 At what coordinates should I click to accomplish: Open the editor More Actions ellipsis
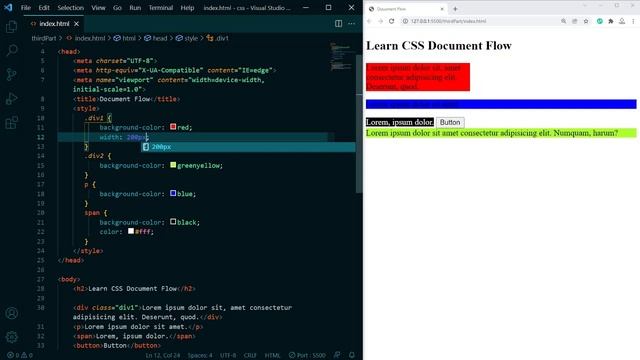coord(351,24)
